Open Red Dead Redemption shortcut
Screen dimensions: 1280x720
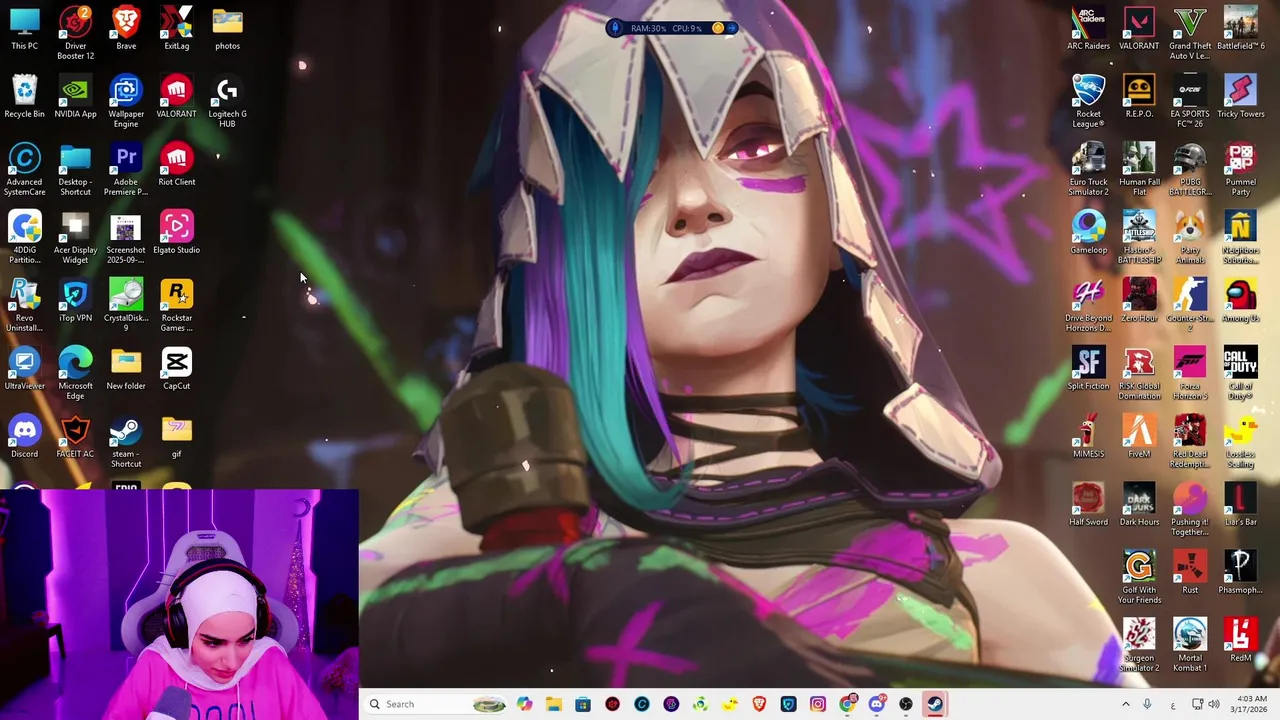pyautogui.click(x=1190, y=440)
